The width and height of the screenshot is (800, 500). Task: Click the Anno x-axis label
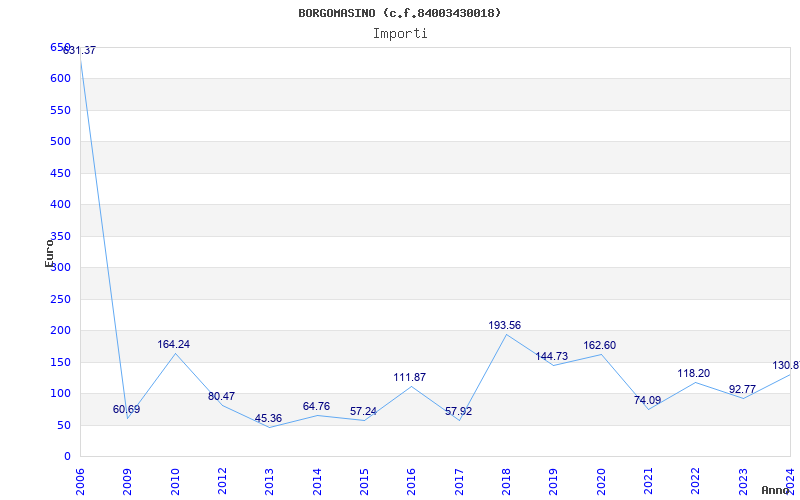(x=776, y=490)
